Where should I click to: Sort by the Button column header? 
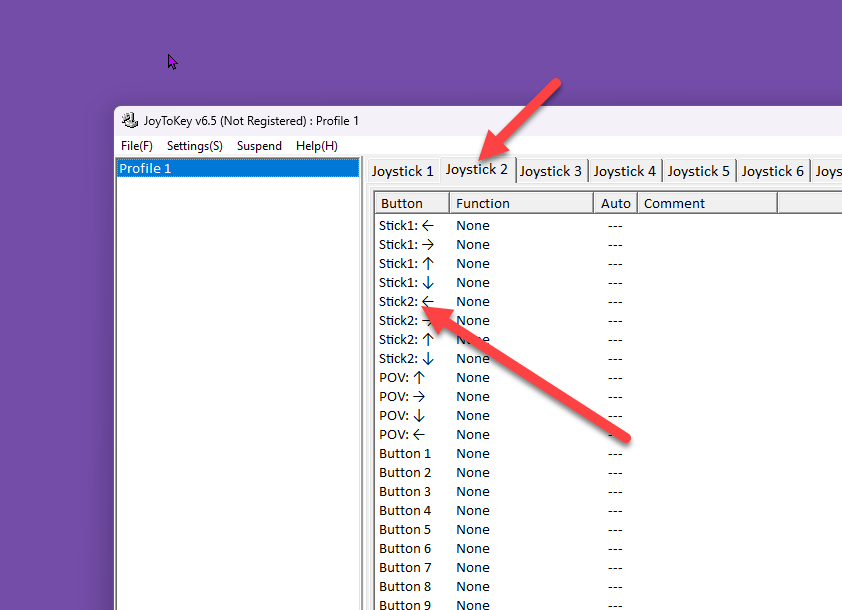pyautogui.click(x=412, y=203)
